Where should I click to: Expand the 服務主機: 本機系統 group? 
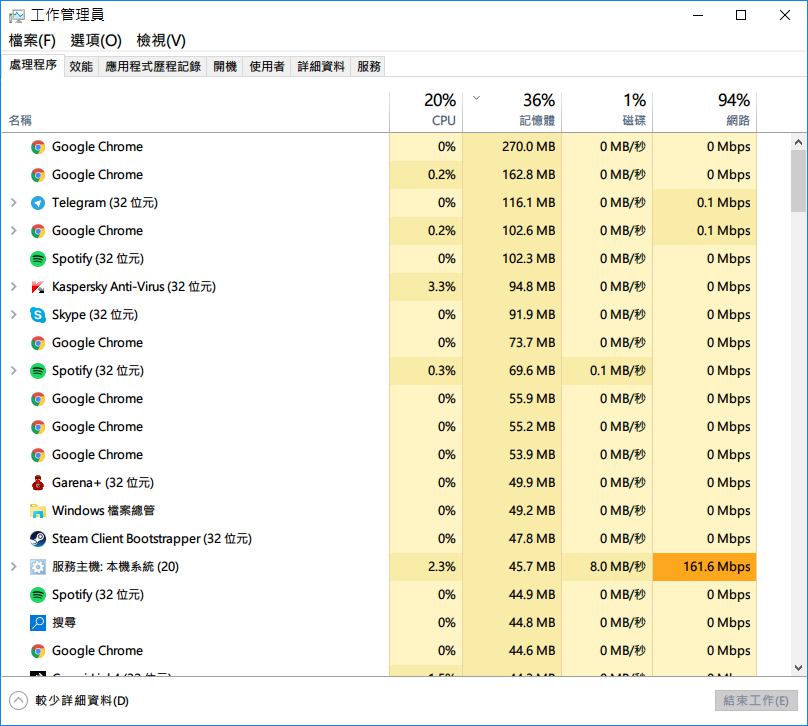(14, 567)
